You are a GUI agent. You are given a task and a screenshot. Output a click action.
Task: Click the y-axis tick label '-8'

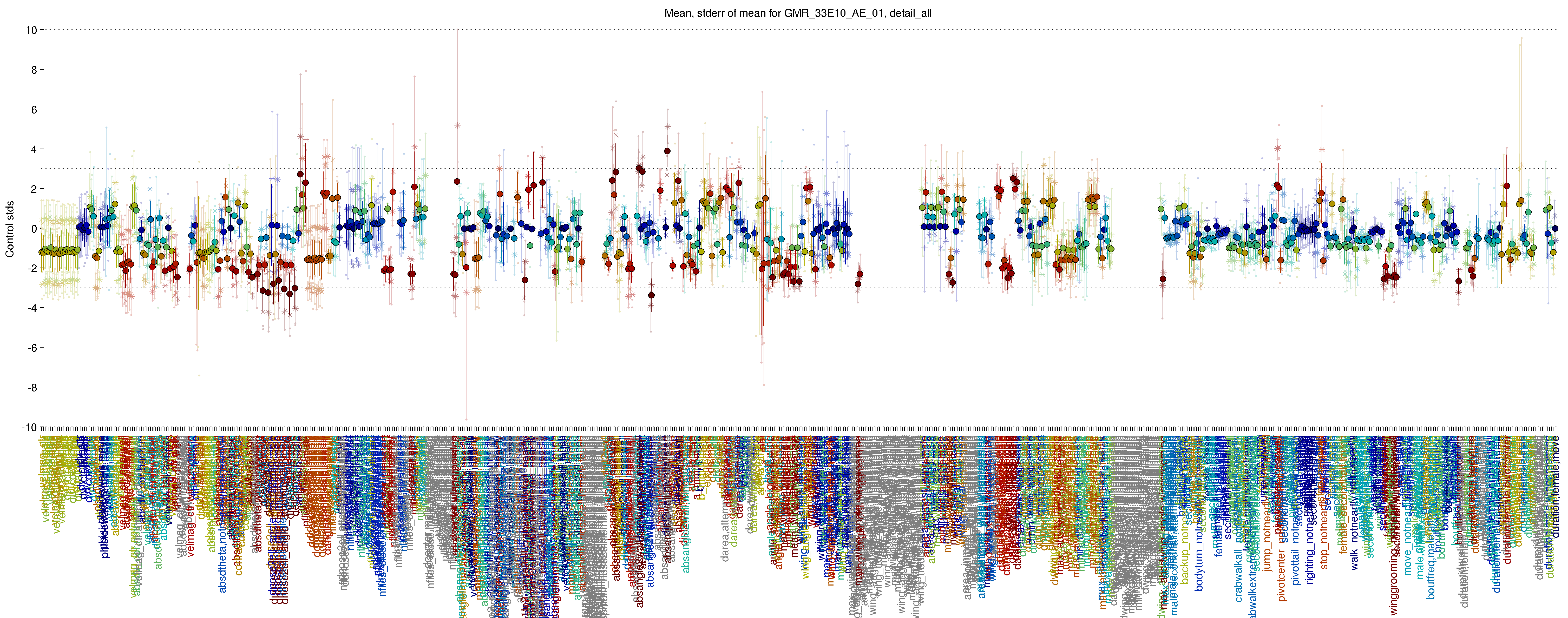(32, 388)
